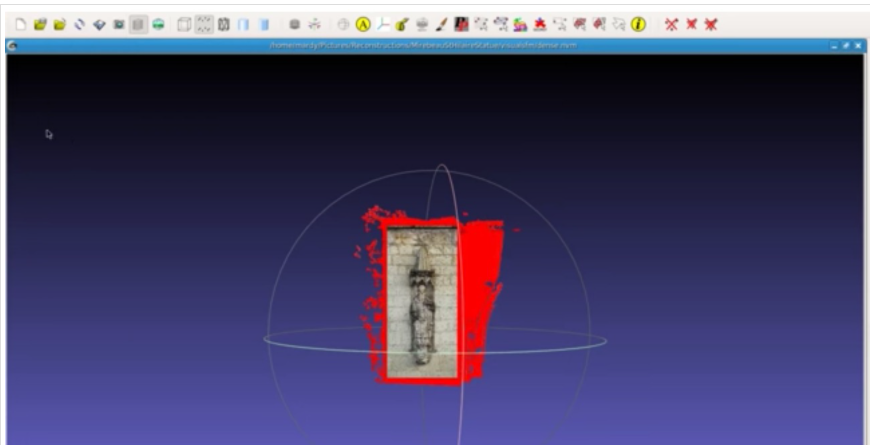Click the blue axes reference icon
The height and width of the screenshot is (445, 870).
383,24
